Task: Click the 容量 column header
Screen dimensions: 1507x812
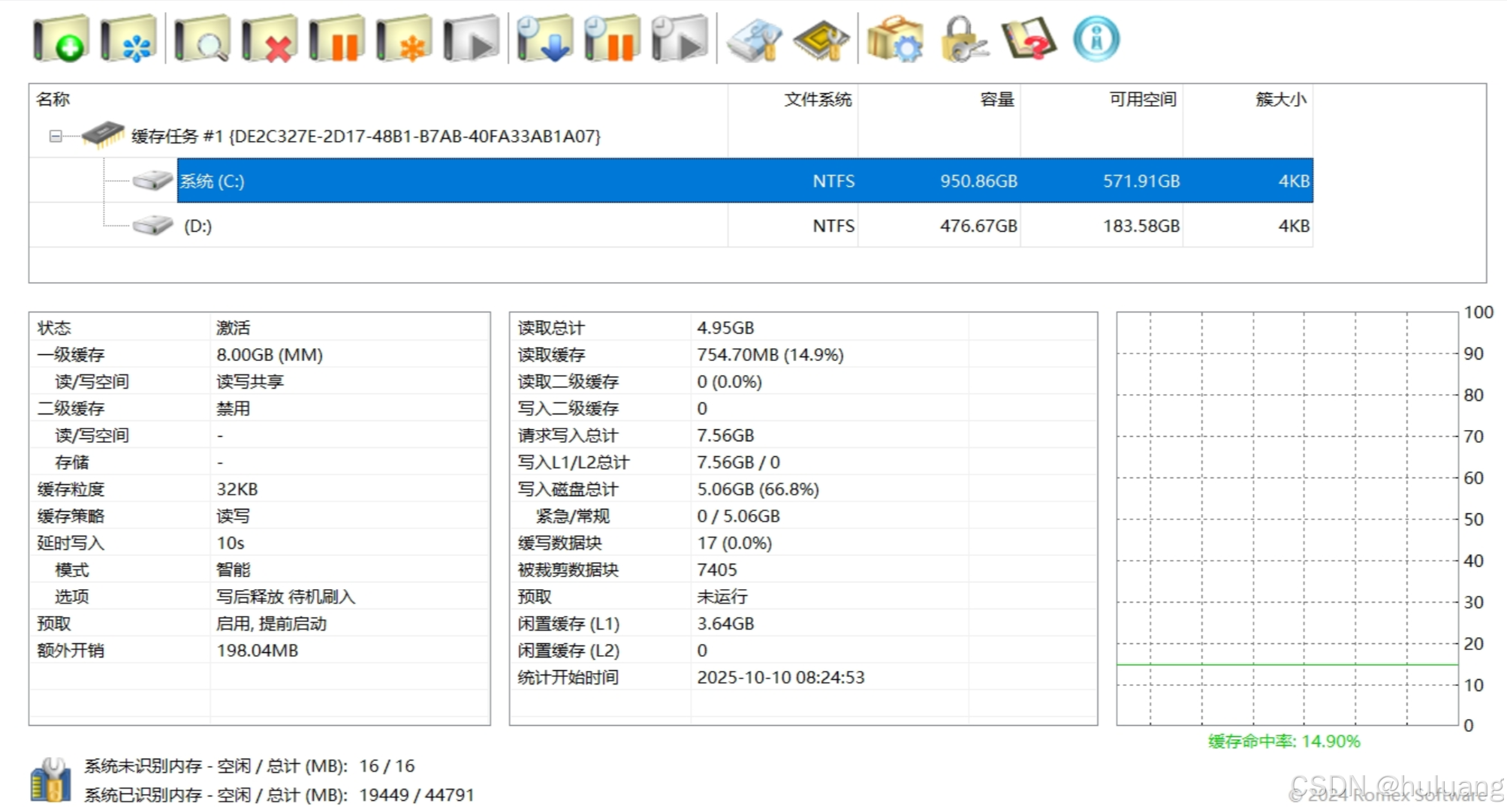Action: coord(996,99)
